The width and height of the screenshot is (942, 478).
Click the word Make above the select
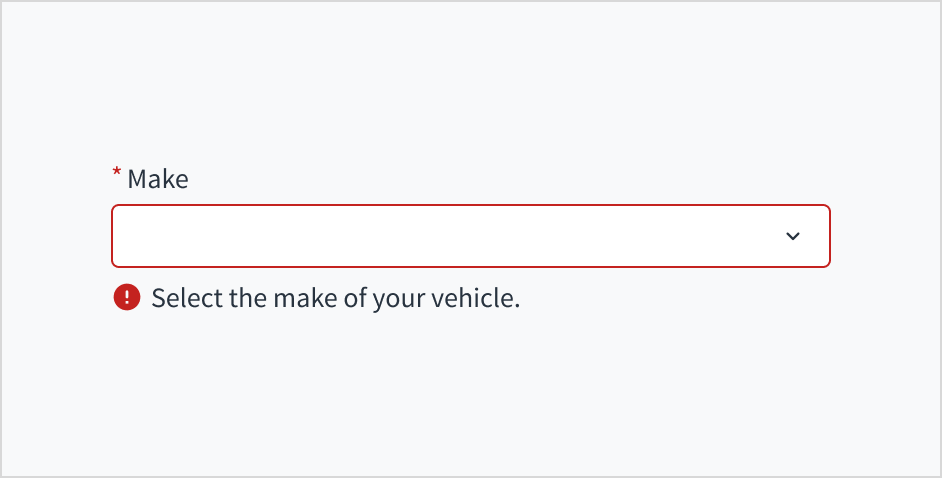[157, 179]
